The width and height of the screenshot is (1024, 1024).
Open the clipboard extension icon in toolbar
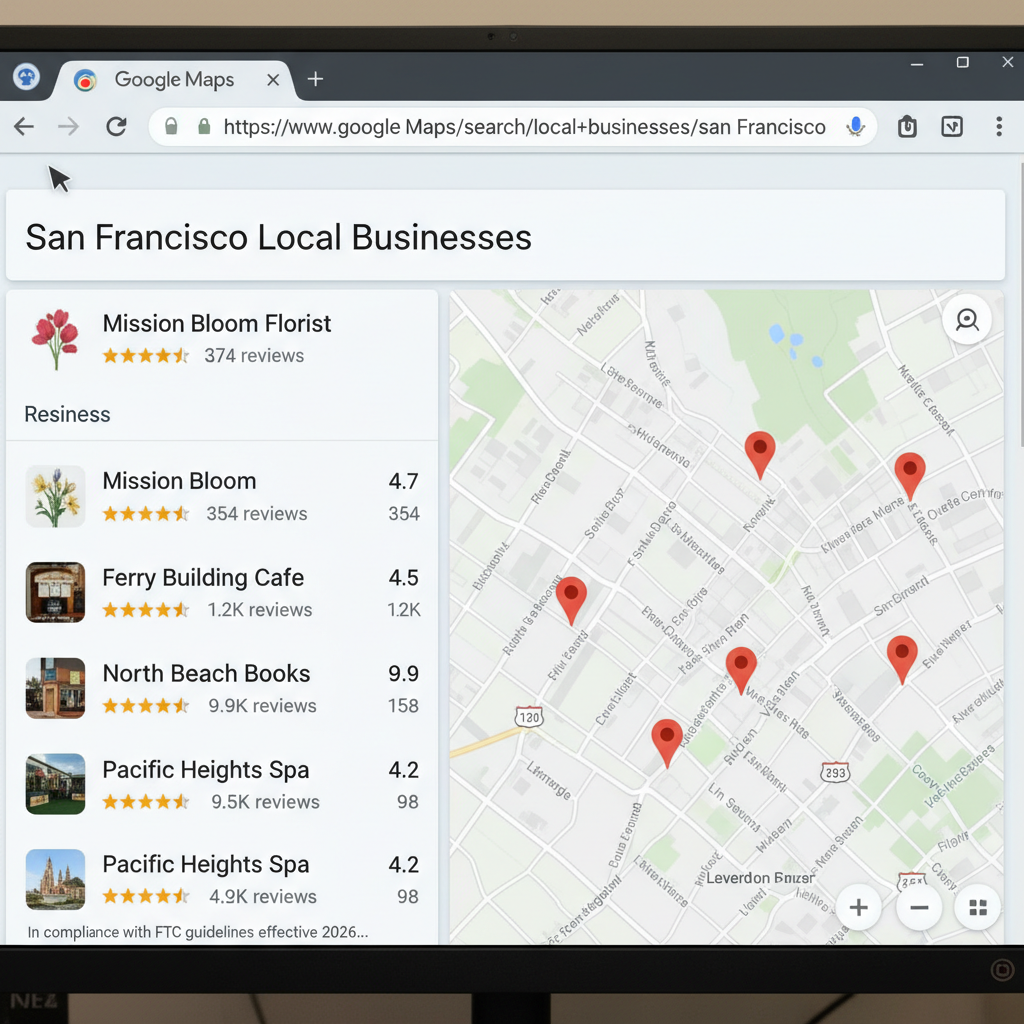907,126
